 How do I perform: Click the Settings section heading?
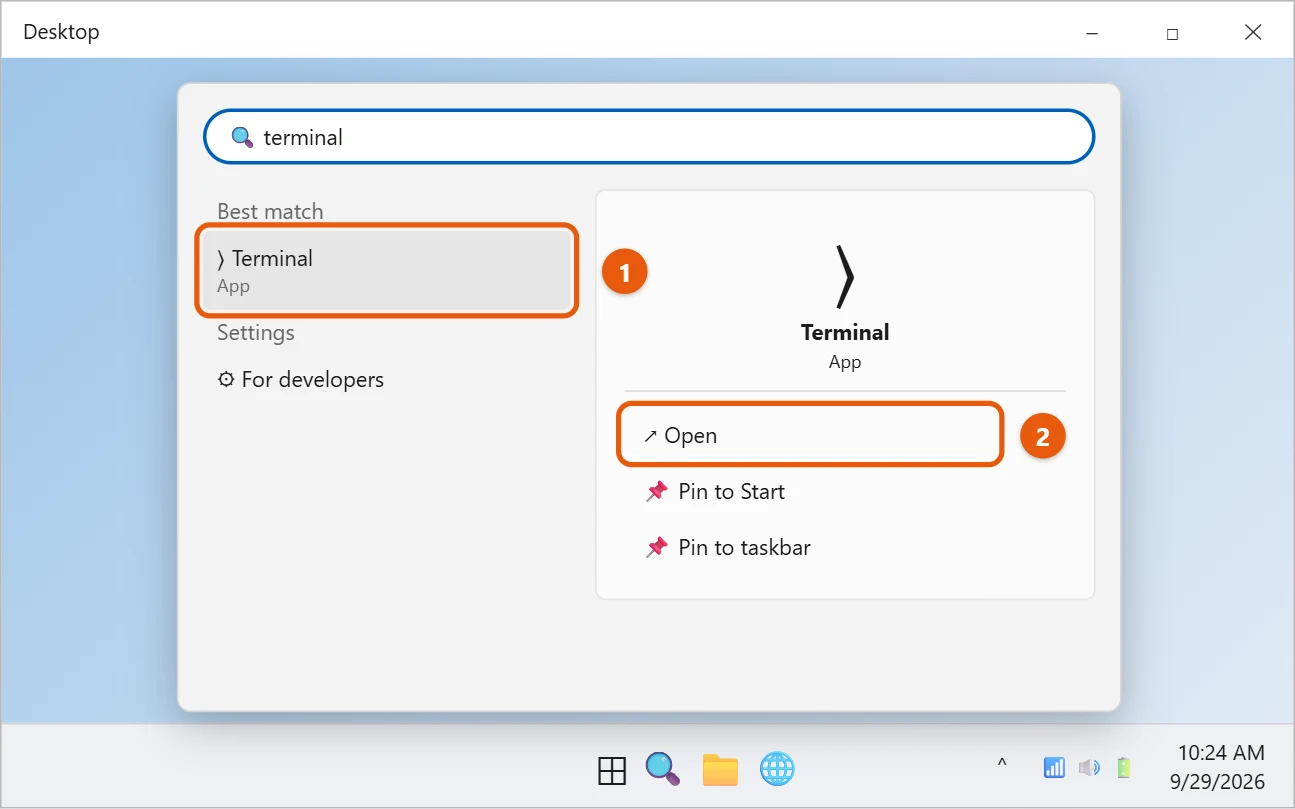click(x=256, y=333)
